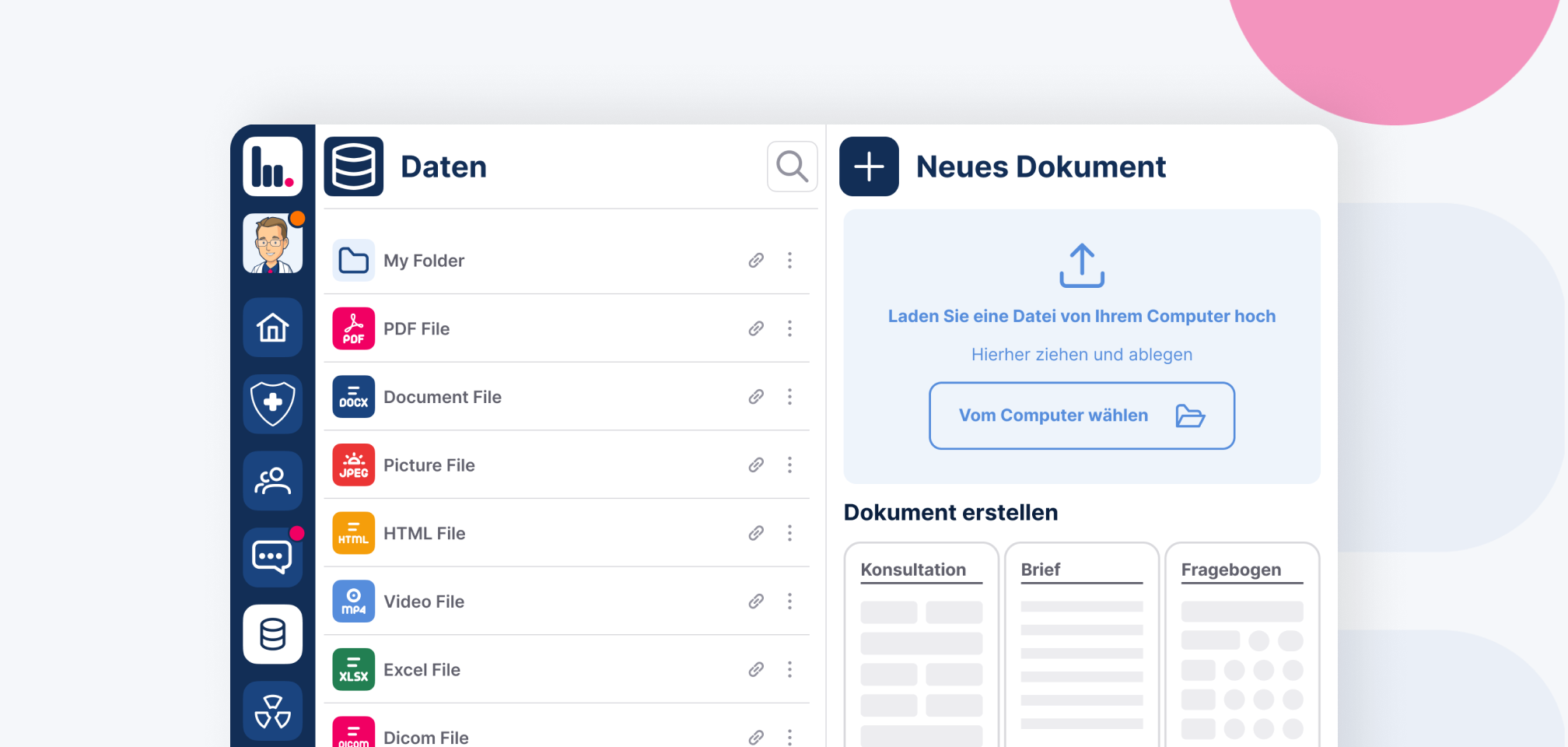The image size is (1568, 747).
Task: Select Document File in the list
Action: pyautogui.click(x=442, y=397)
